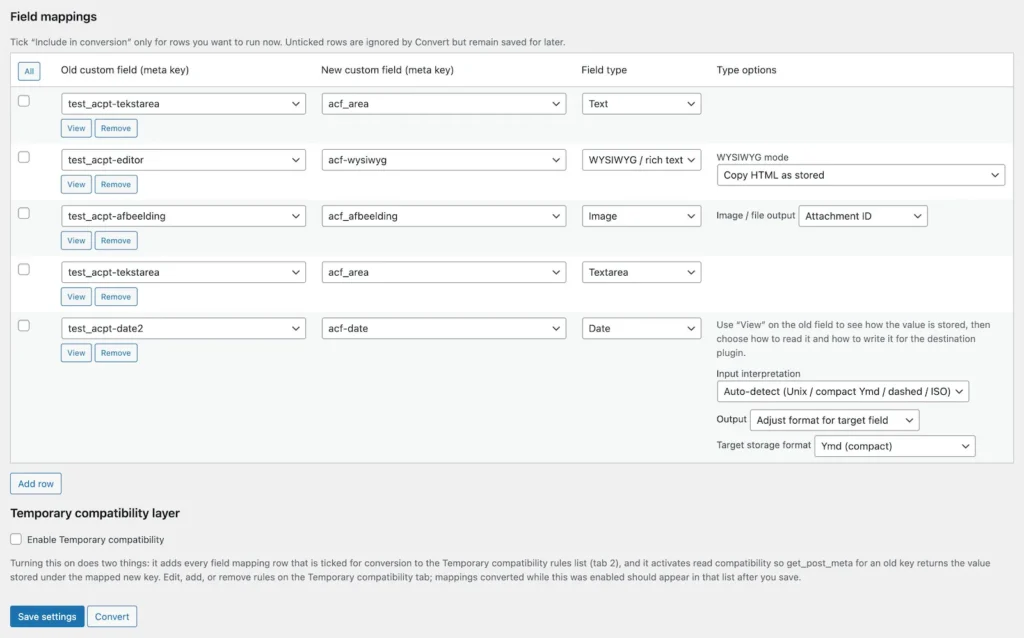Open acf_area dropdown in the Textarea-type row
The width and height of the screenshot is (1024, 638).
pyautogui.click(x=443, y=272)
